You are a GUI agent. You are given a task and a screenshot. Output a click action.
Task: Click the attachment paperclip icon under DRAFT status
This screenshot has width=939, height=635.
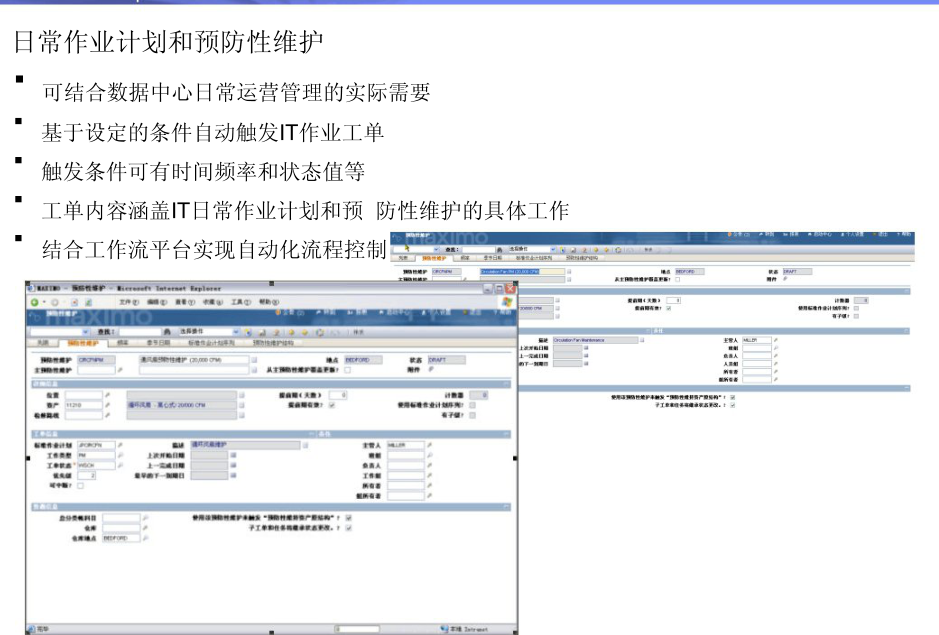tap(431, 369)
